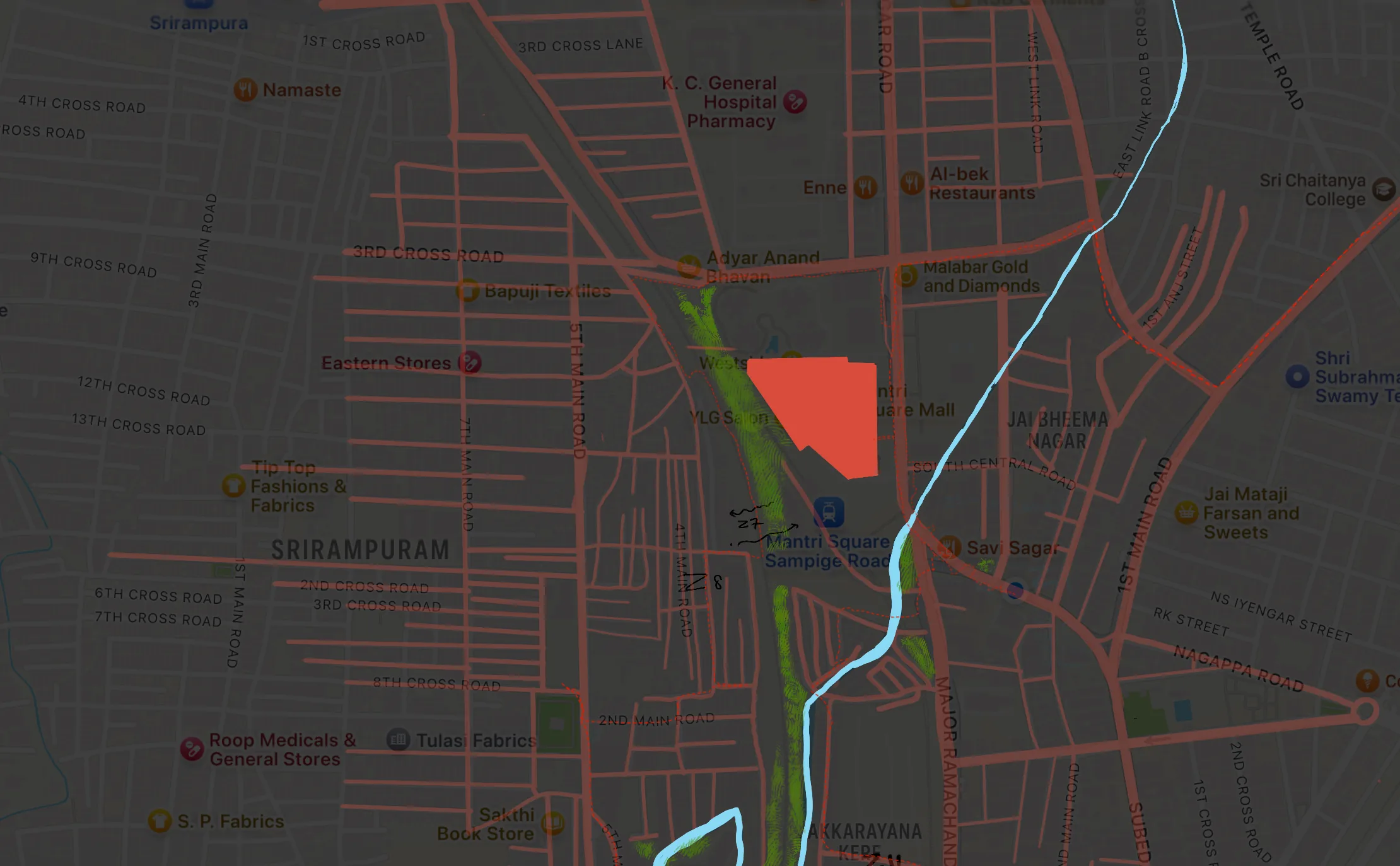Screen dimensions: 1400x866
Task: Click the Adyar Anand Bhavan label
Action: click(763, 267)
